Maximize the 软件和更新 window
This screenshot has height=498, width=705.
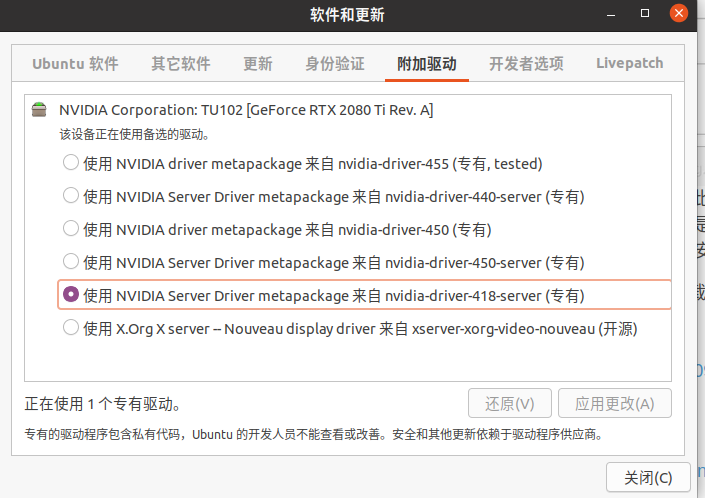pyautogui.click(x=645, y=13)
